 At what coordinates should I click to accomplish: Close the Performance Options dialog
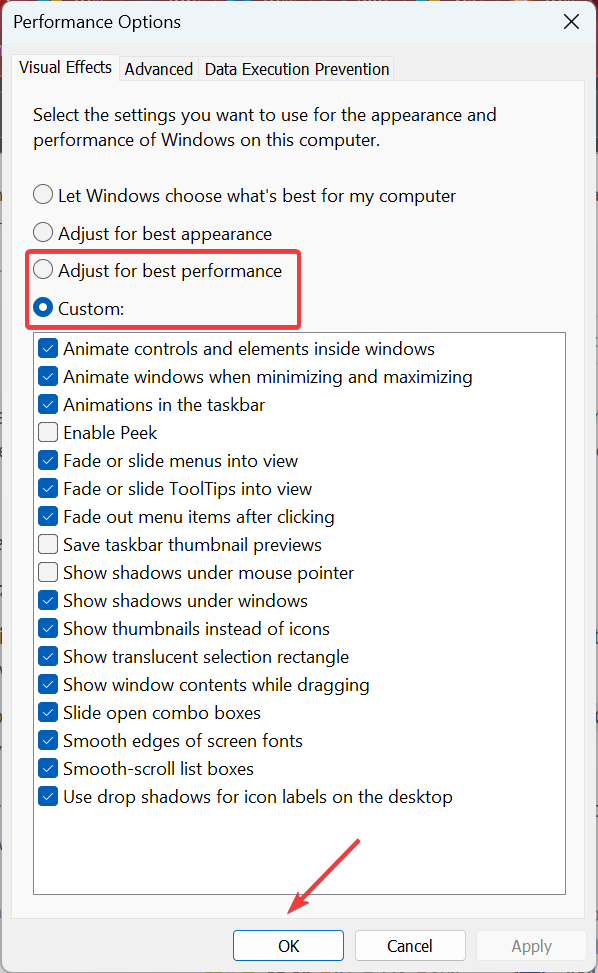(571, 22)
